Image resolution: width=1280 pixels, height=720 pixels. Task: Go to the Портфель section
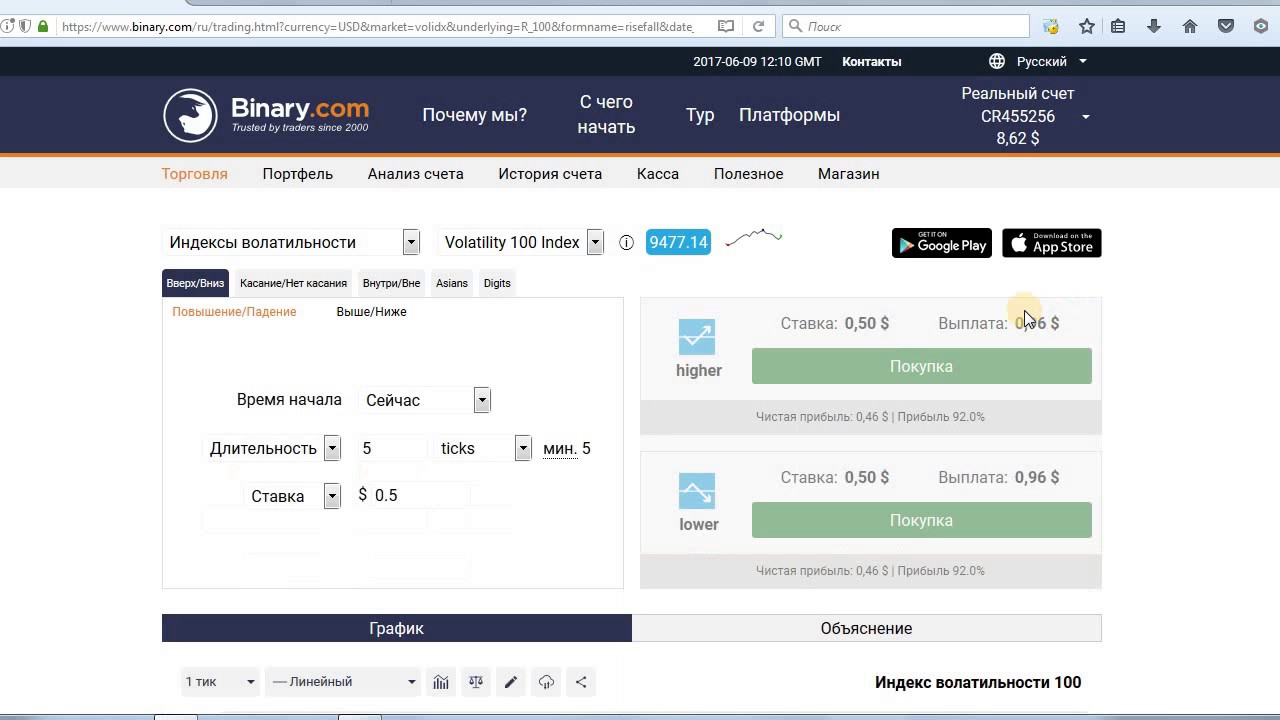[x=298, y=174]
